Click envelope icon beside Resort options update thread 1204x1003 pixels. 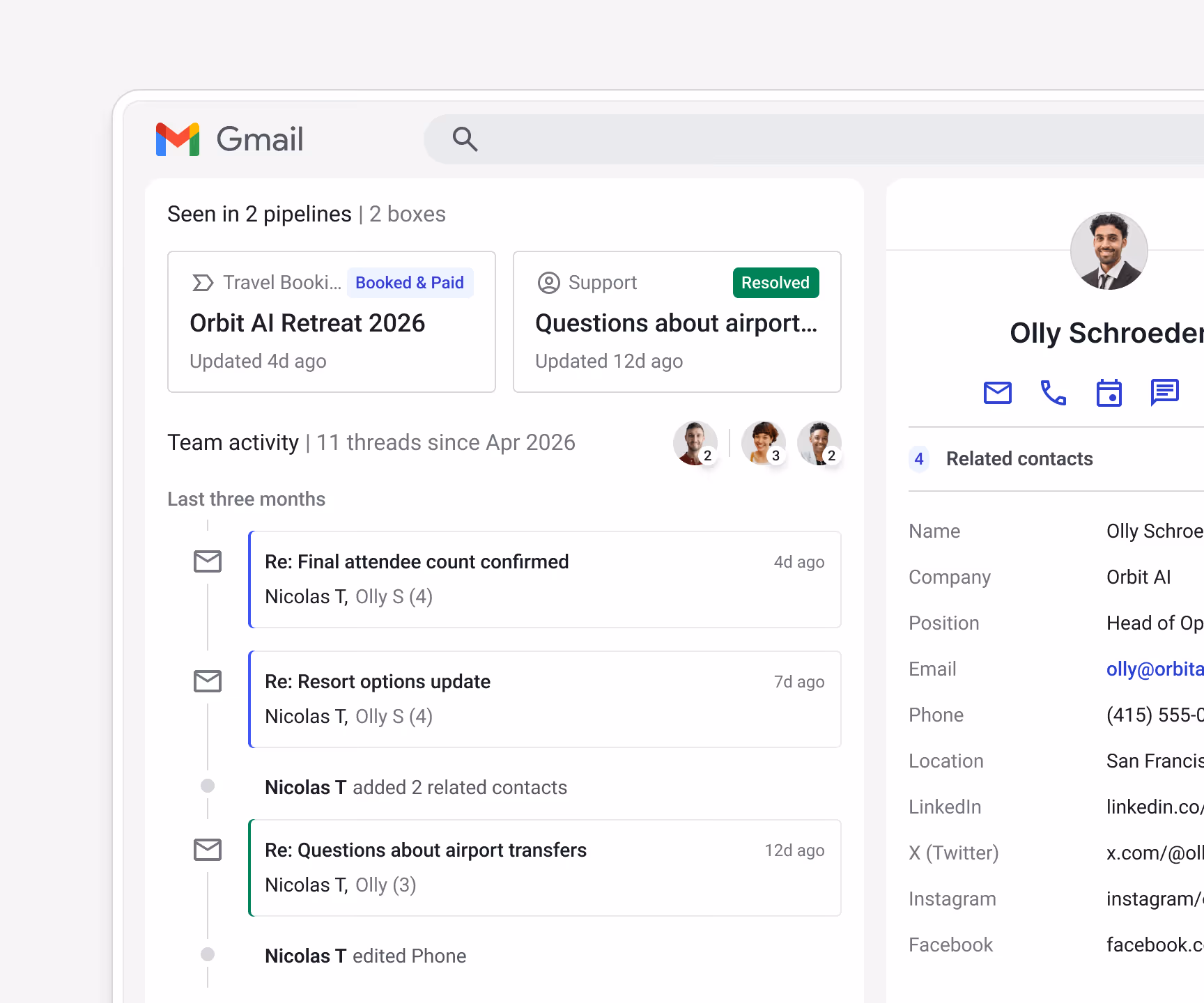click(x=208, y=681)
